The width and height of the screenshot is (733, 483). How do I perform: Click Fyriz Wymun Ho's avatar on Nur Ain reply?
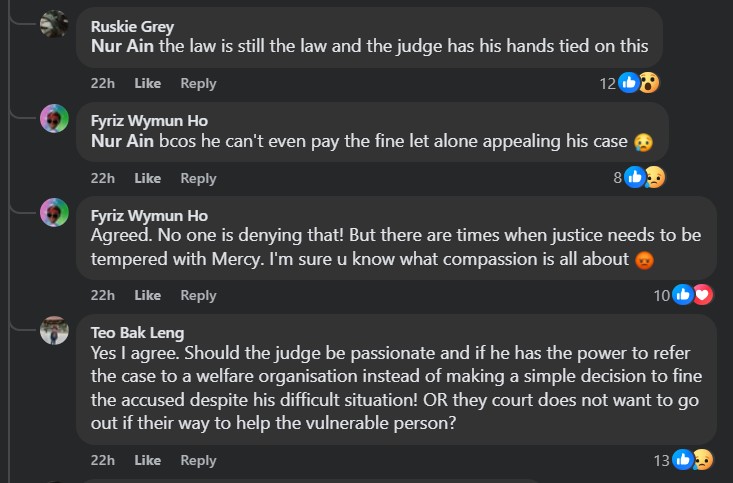click(54, 119)
